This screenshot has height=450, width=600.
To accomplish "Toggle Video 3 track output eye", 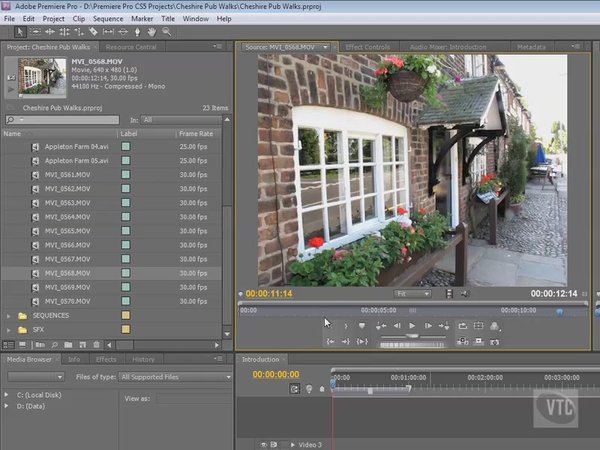I will pyautogui.click(x=264, y=443).
